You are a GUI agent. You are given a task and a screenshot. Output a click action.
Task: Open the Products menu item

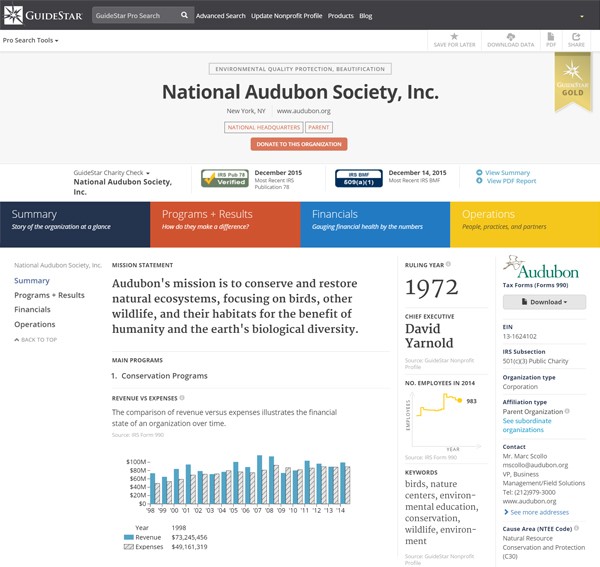coord(341,16)
